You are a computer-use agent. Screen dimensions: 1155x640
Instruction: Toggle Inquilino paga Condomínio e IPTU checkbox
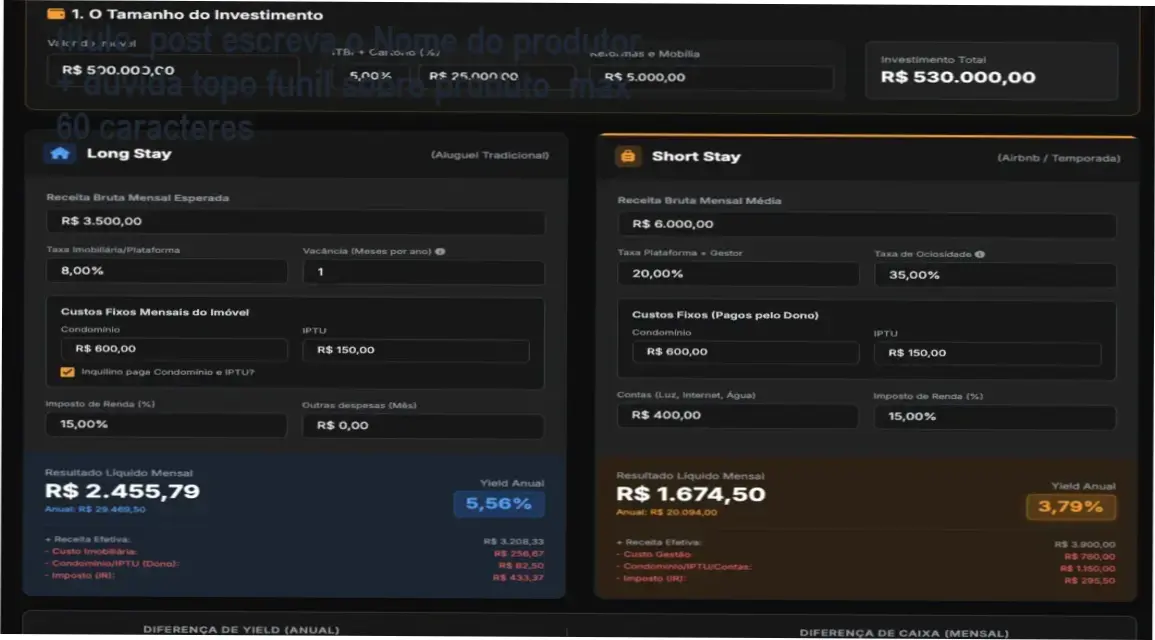pyautogui.click(x=67, y=372)
